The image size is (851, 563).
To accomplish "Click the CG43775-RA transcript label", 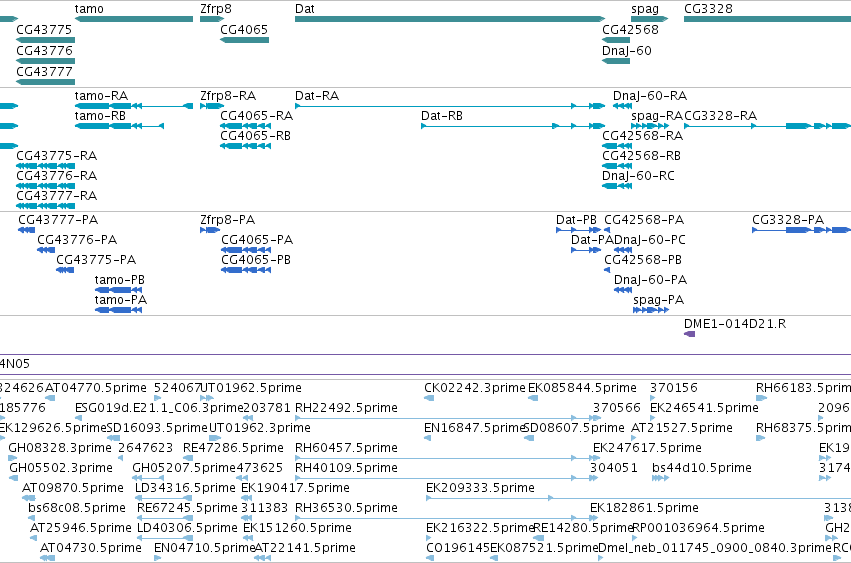I will [56, 156].
